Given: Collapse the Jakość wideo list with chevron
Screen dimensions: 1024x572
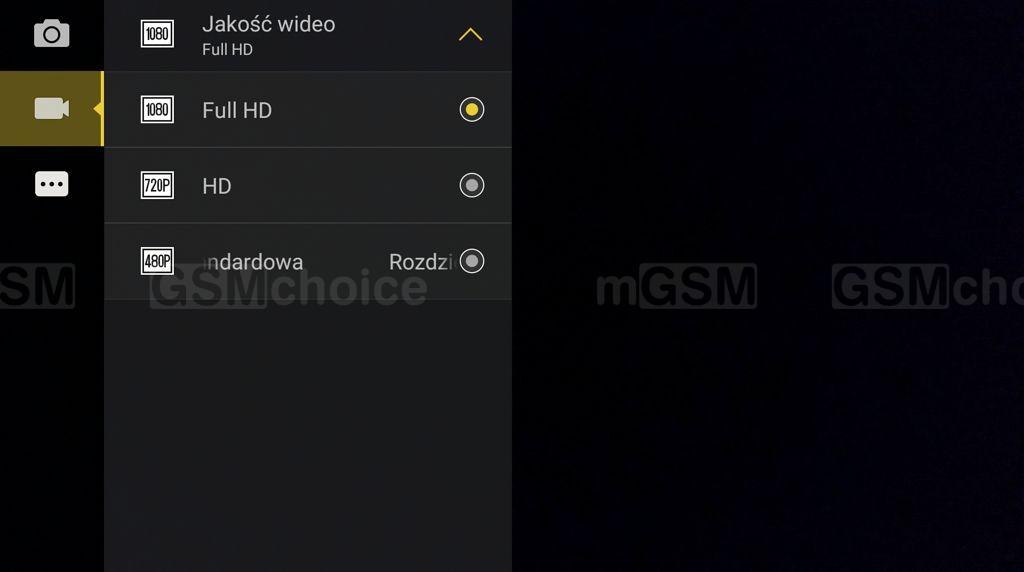Looking at the screenshot, I should pyautogui.click(x=470, y=34).
